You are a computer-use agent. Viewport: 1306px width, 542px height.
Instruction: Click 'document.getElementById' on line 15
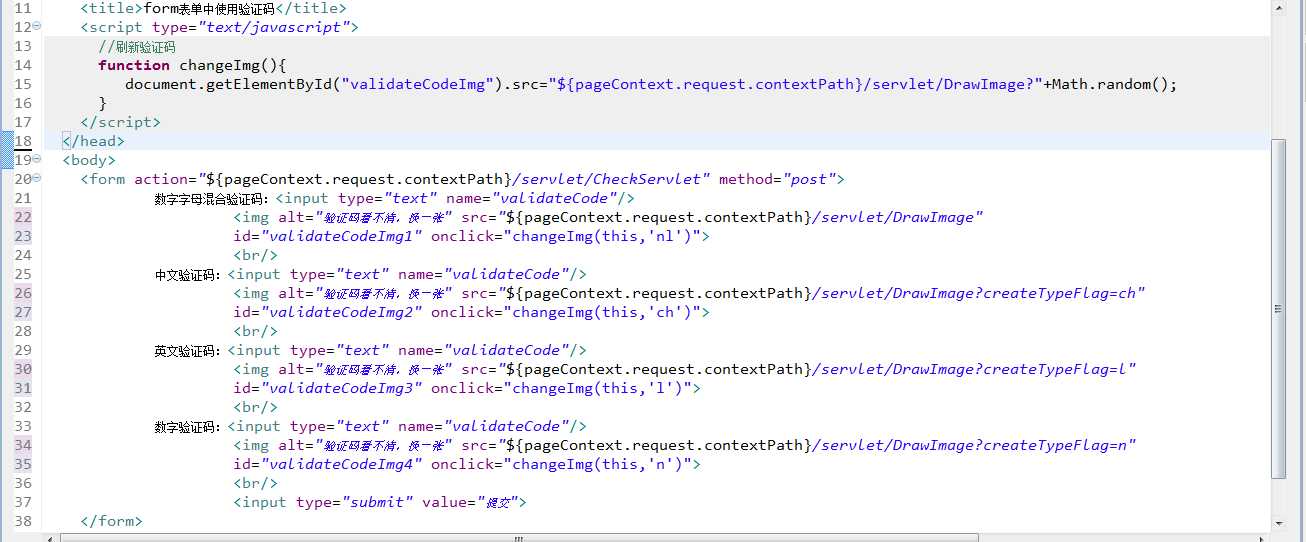pyautogui.click(x=229, y=84)
